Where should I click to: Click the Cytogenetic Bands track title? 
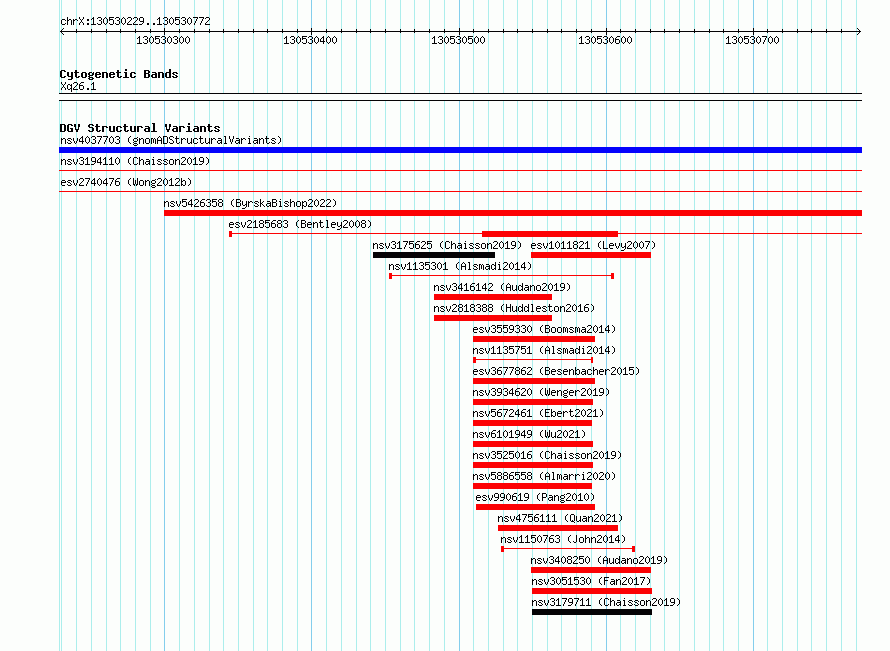pyautogui.click(x=119, y=74)
